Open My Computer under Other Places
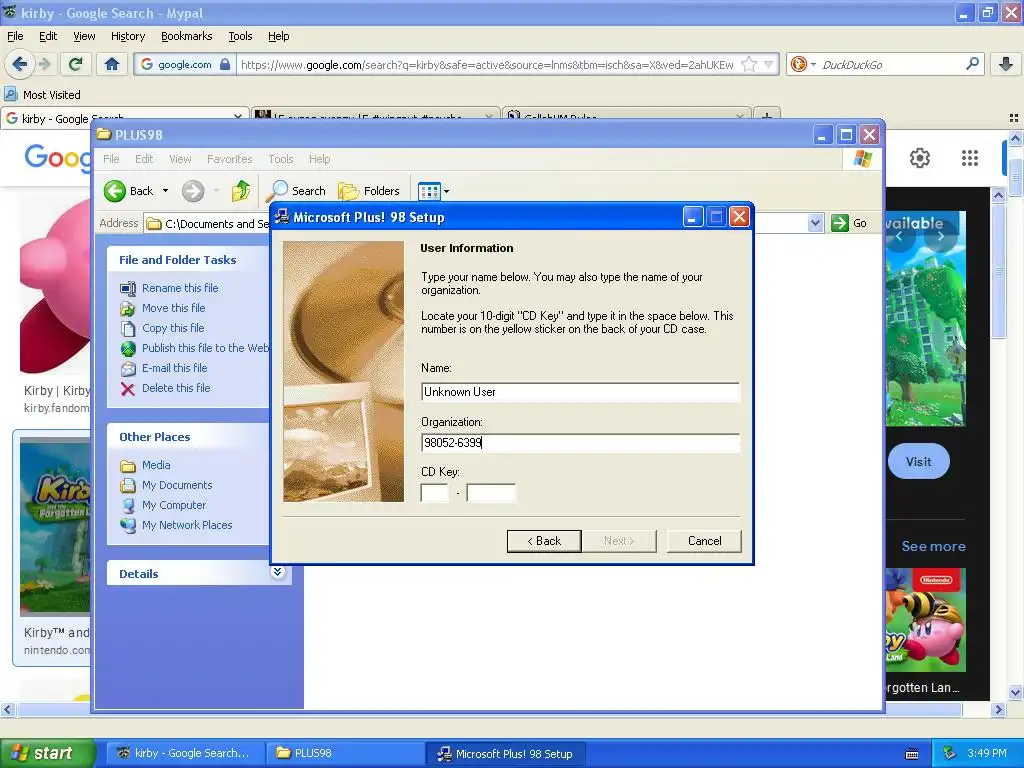Screen dimensions: 1024x768 click(x=174, y=505)
